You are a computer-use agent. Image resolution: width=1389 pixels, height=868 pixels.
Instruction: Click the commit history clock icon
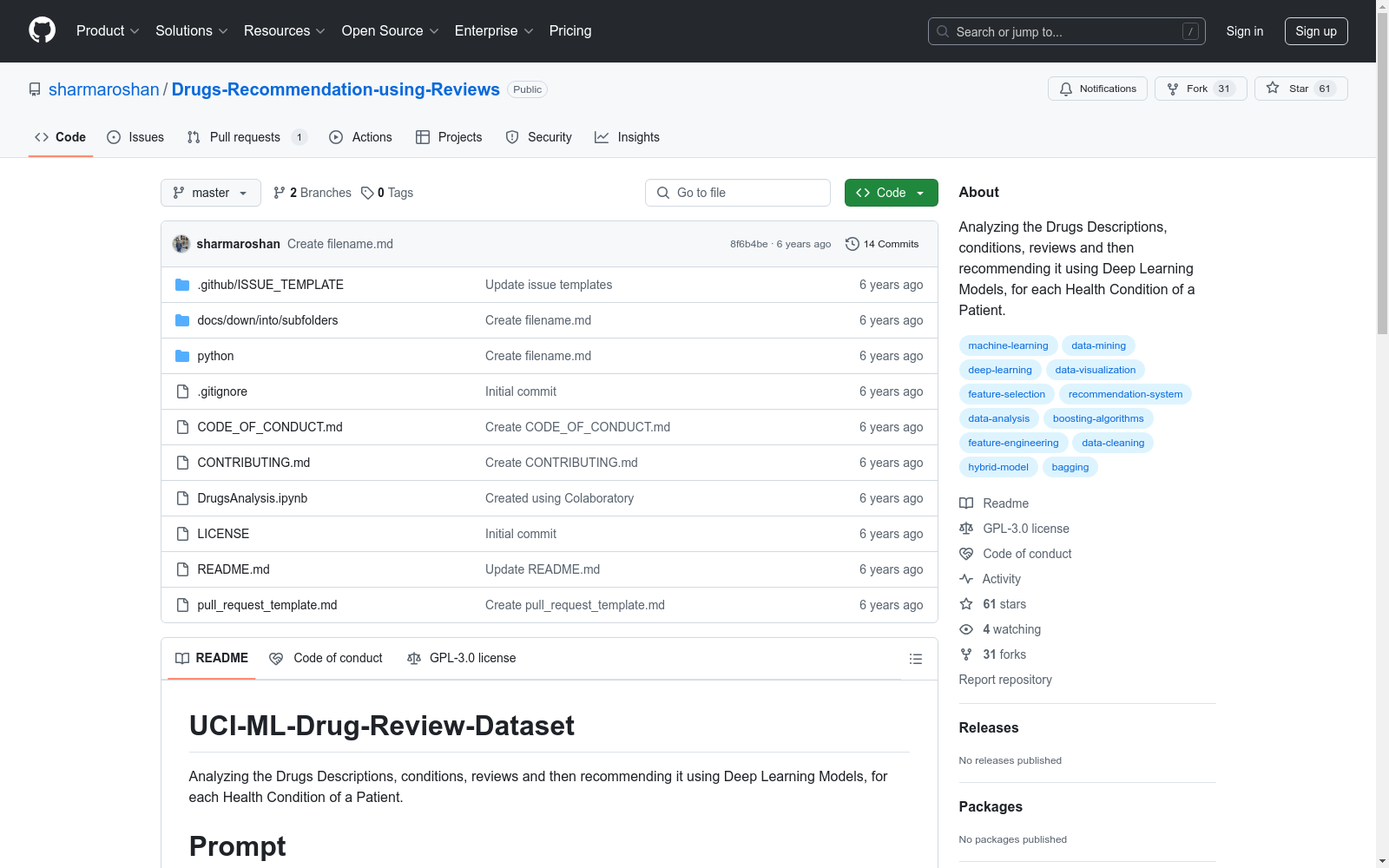852,244
